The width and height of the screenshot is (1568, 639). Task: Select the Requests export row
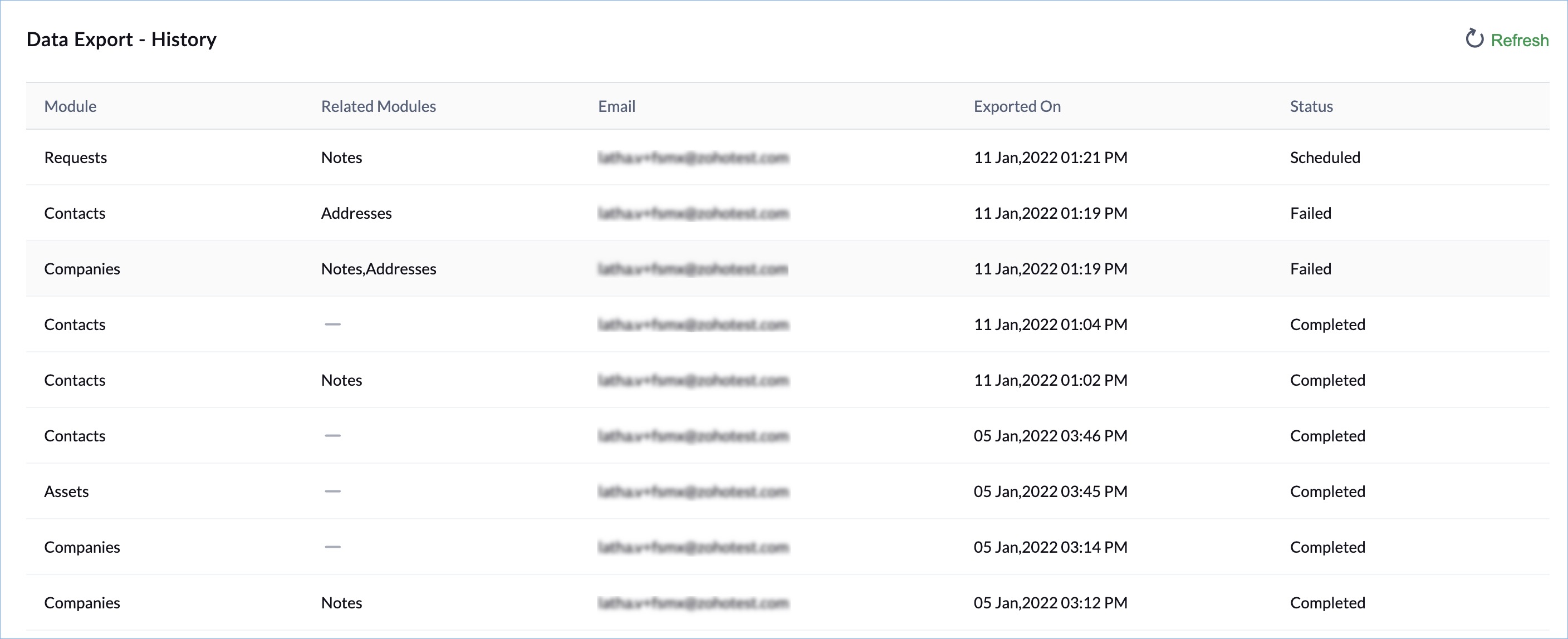pyautogui.click(x=76, y=158)
